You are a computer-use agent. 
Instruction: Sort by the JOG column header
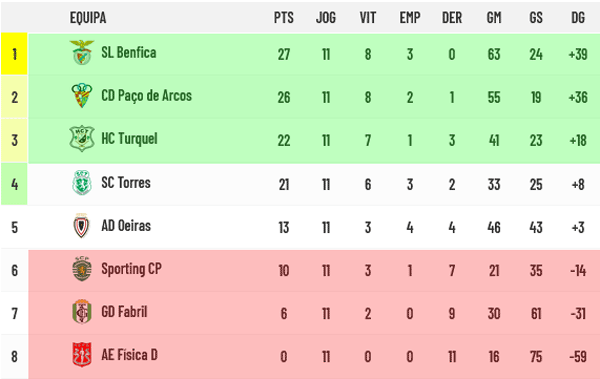pos(326,18)
